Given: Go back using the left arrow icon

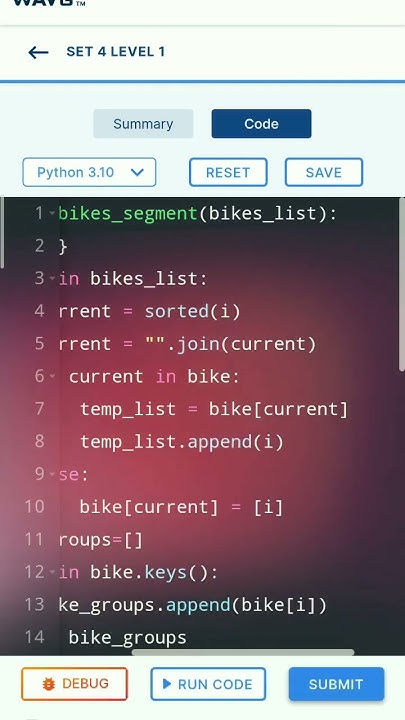Looking at the screenshot, I should pyautogui.click(x=38, y=52).
